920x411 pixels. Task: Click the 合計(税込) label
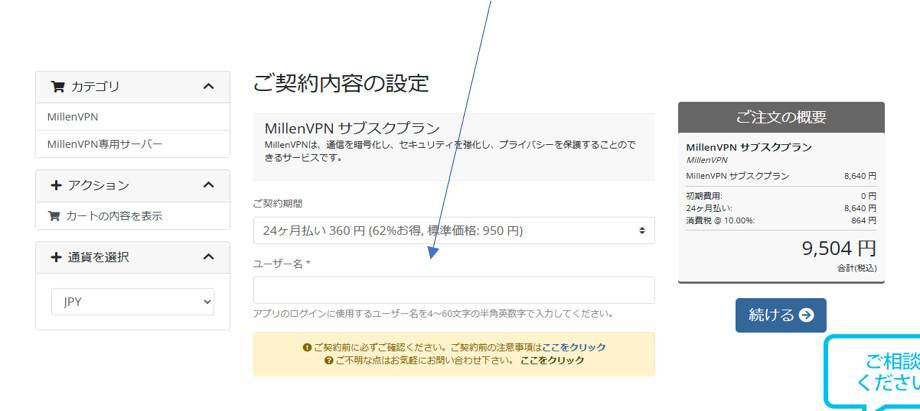click(857, 268)
